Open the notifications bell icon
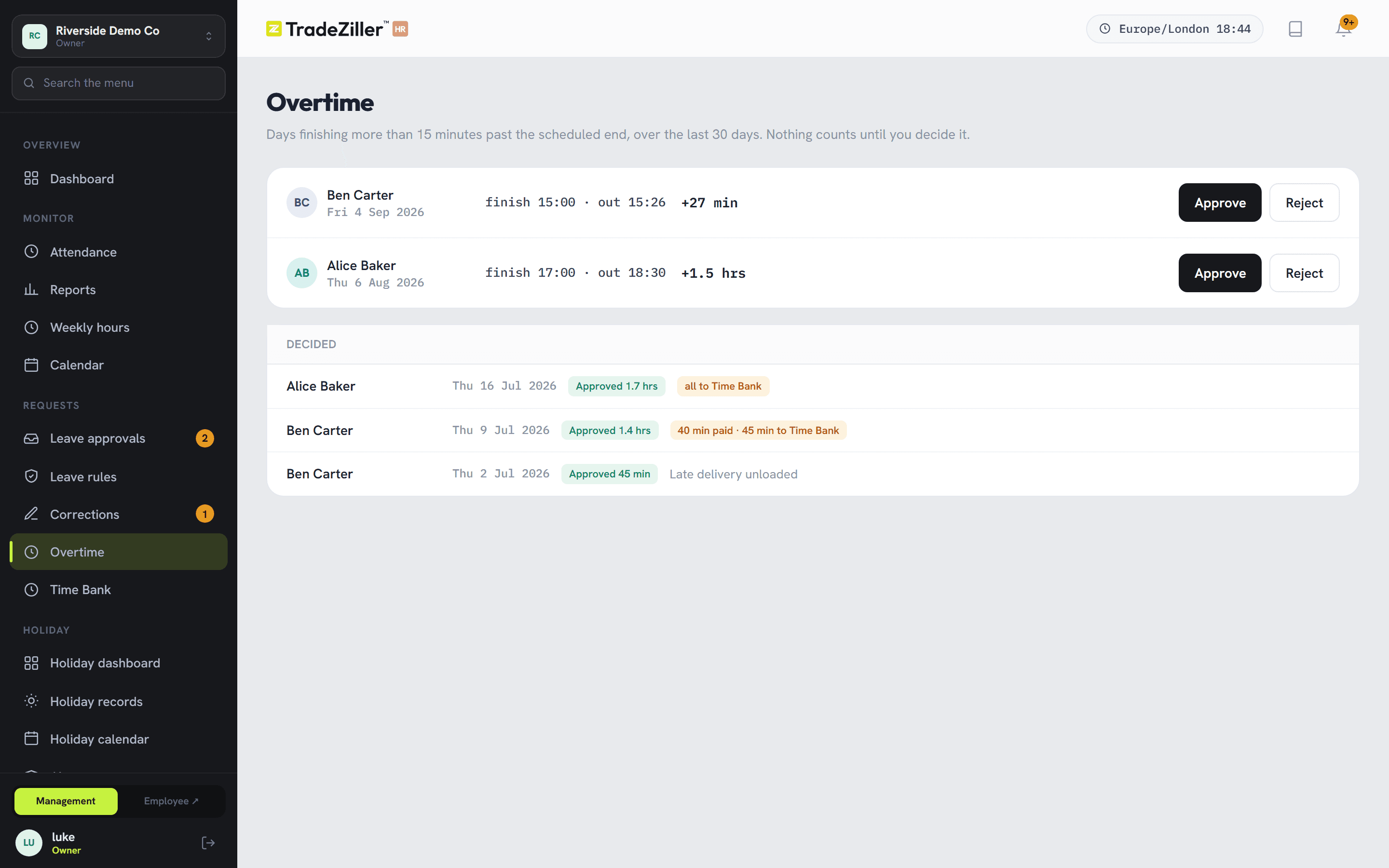1389x868 pixels. (1343, 29)
